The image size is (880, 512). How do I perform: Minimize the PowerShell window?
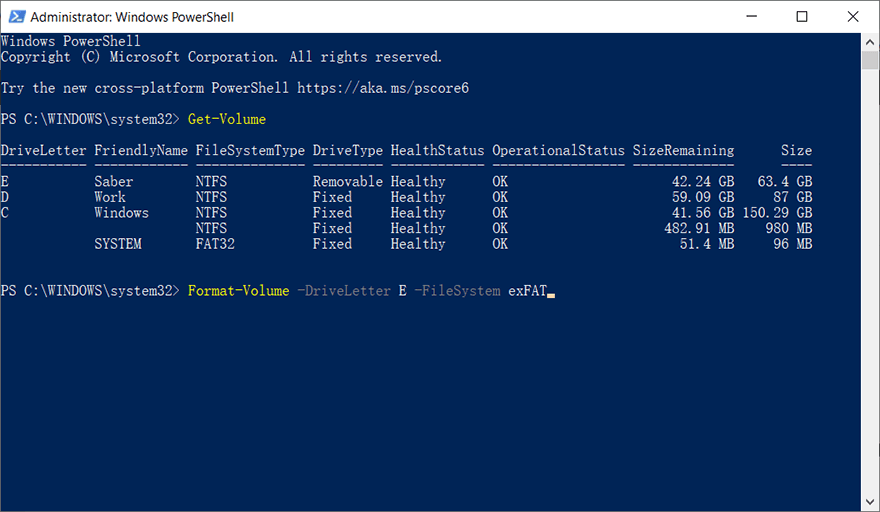pos(753,17)
